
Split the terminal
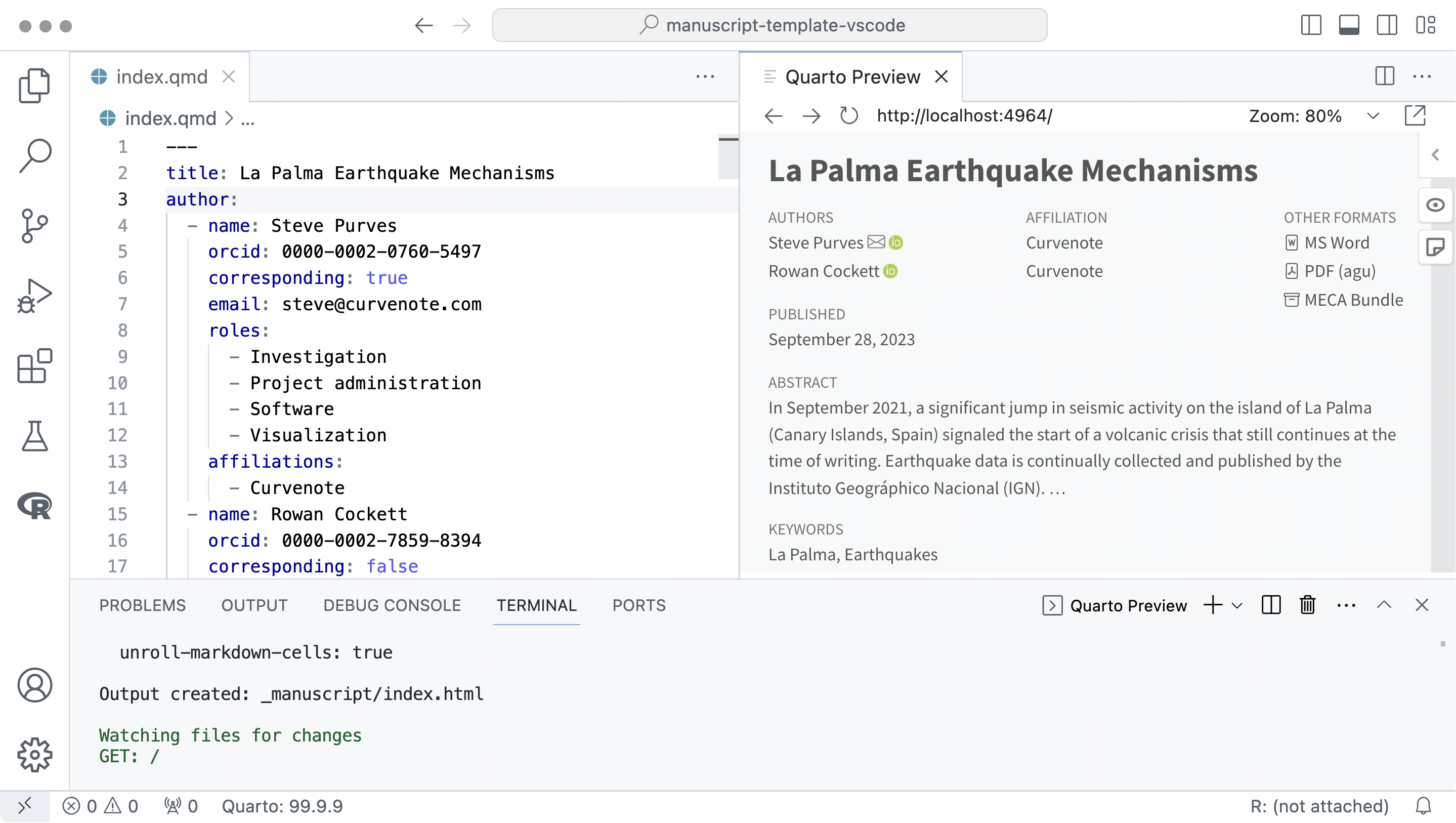click(1271, 605)
